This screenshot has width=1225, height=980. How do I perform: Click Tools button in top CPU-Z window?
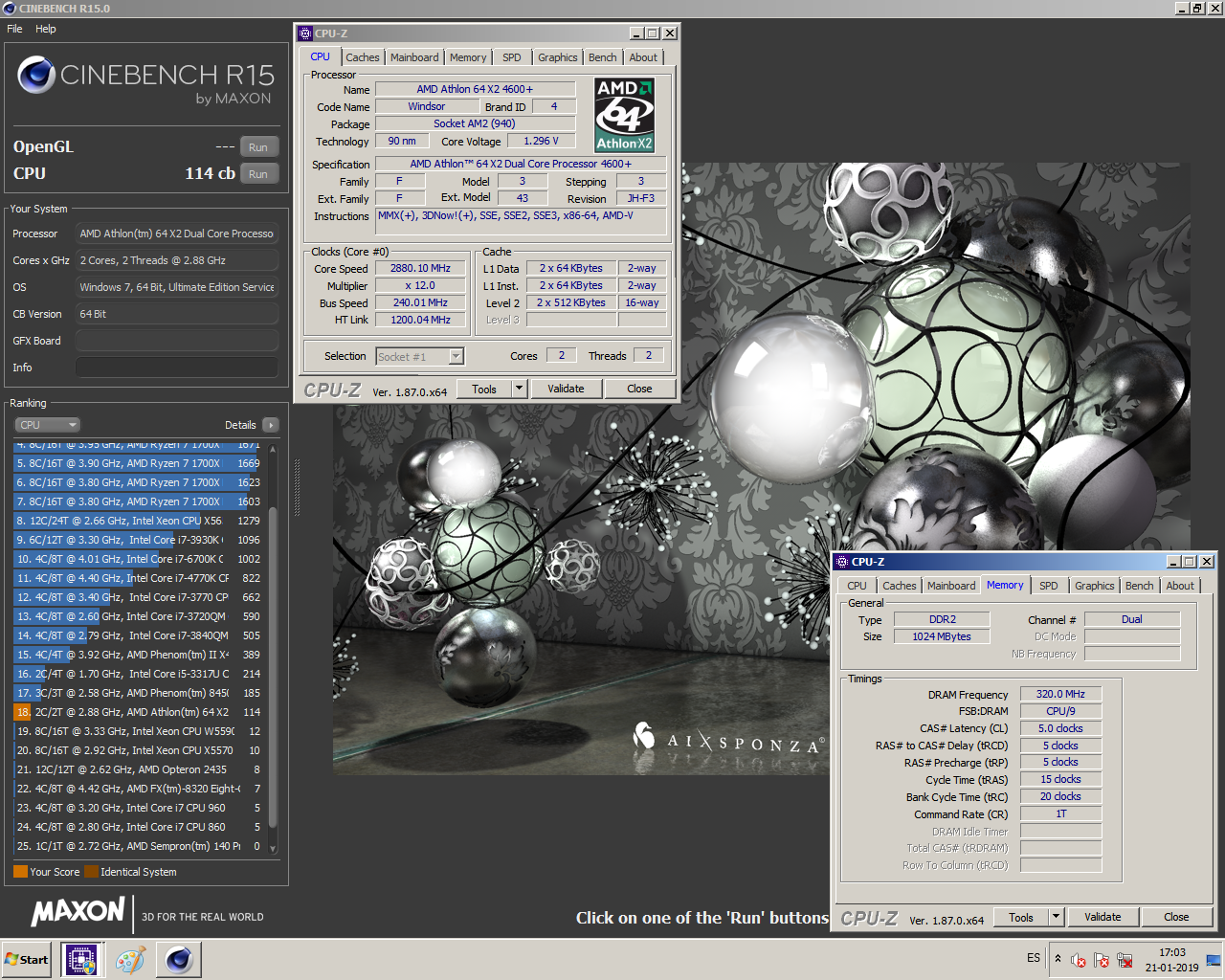click(484, 389)
